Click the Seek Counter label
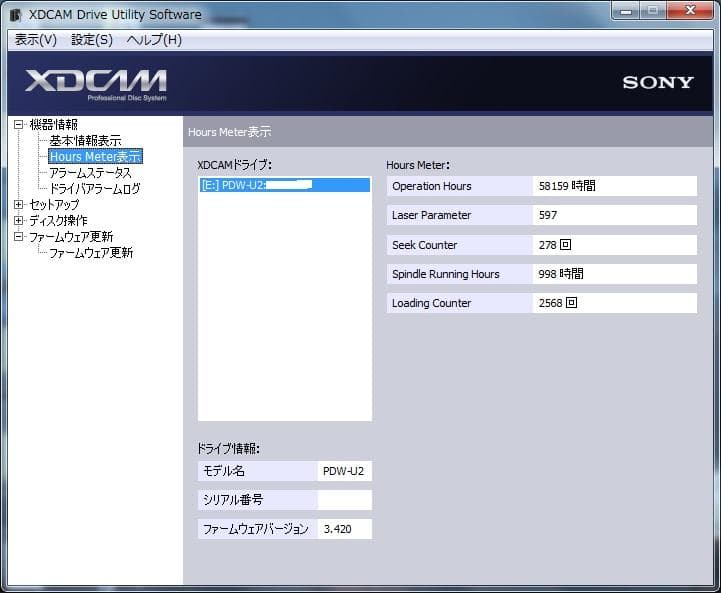This screenshot has width=721, height=593. 424,245
